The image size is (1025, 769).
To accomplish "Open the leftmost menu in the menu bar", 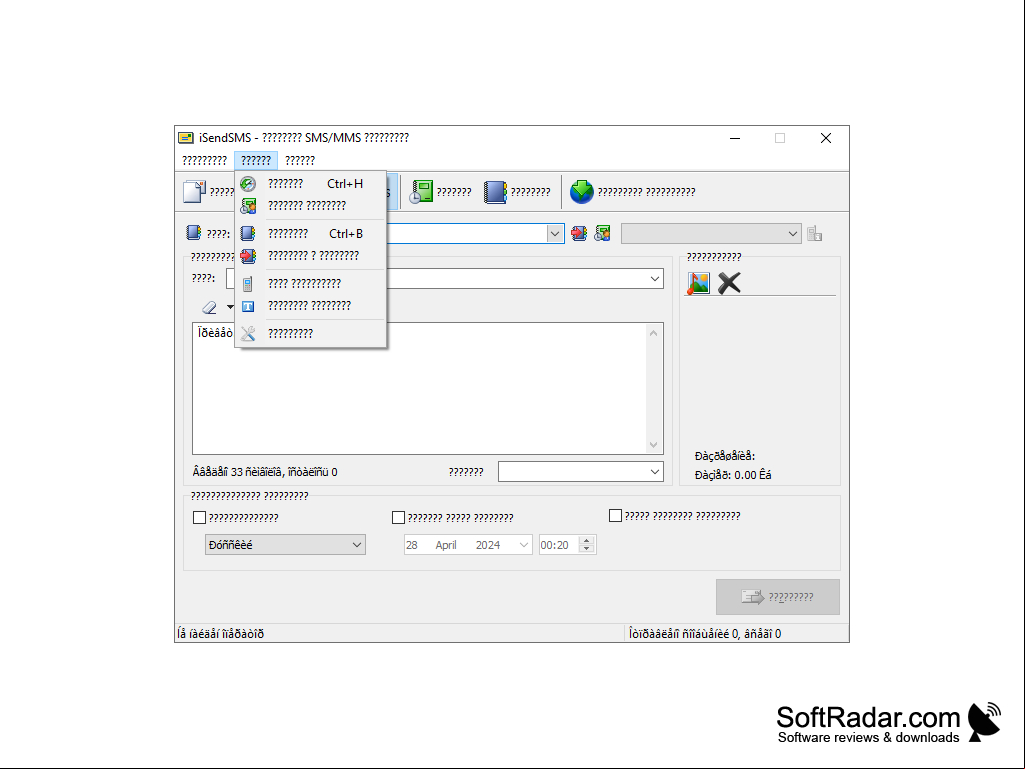I will point(205,160).
